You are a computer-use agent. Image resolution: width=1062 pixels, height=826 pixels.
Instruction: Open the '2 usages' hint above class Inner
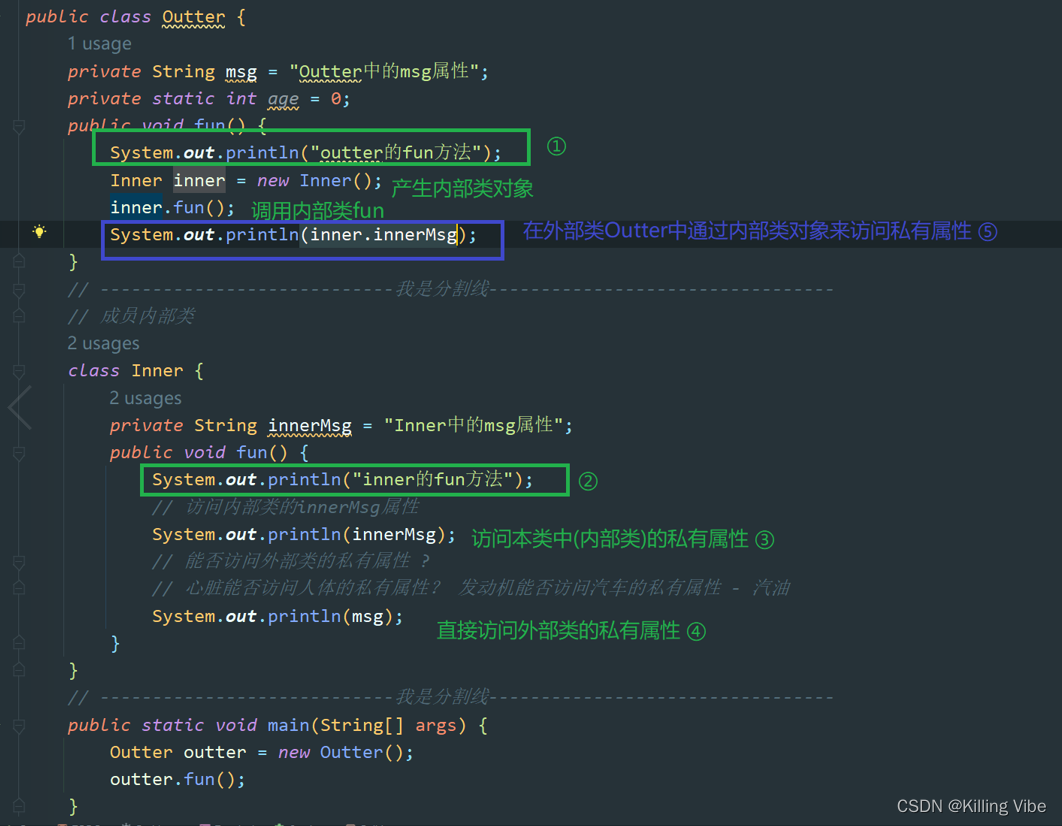coord(104,344)
